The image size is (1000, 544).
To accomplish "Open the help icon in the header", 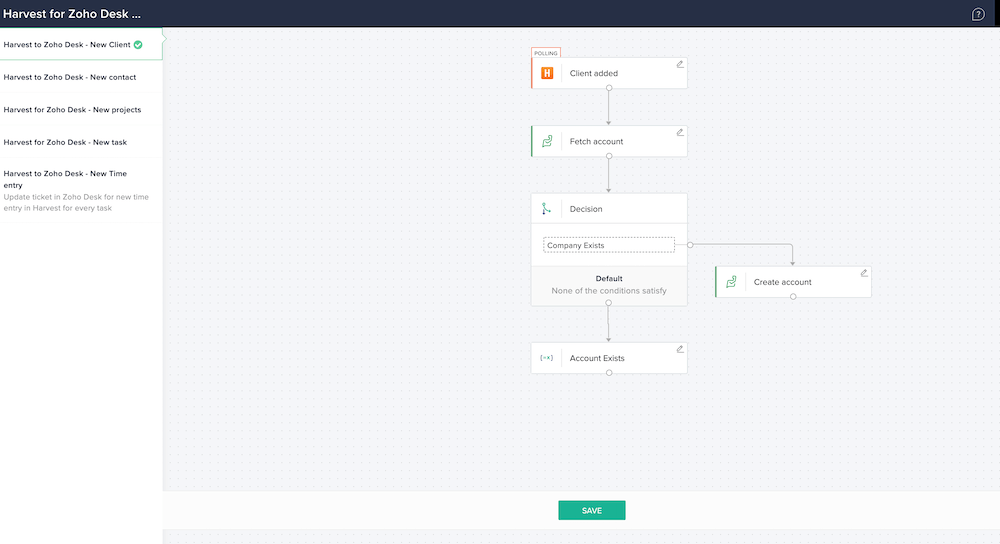I will click(x=978, y=14).
